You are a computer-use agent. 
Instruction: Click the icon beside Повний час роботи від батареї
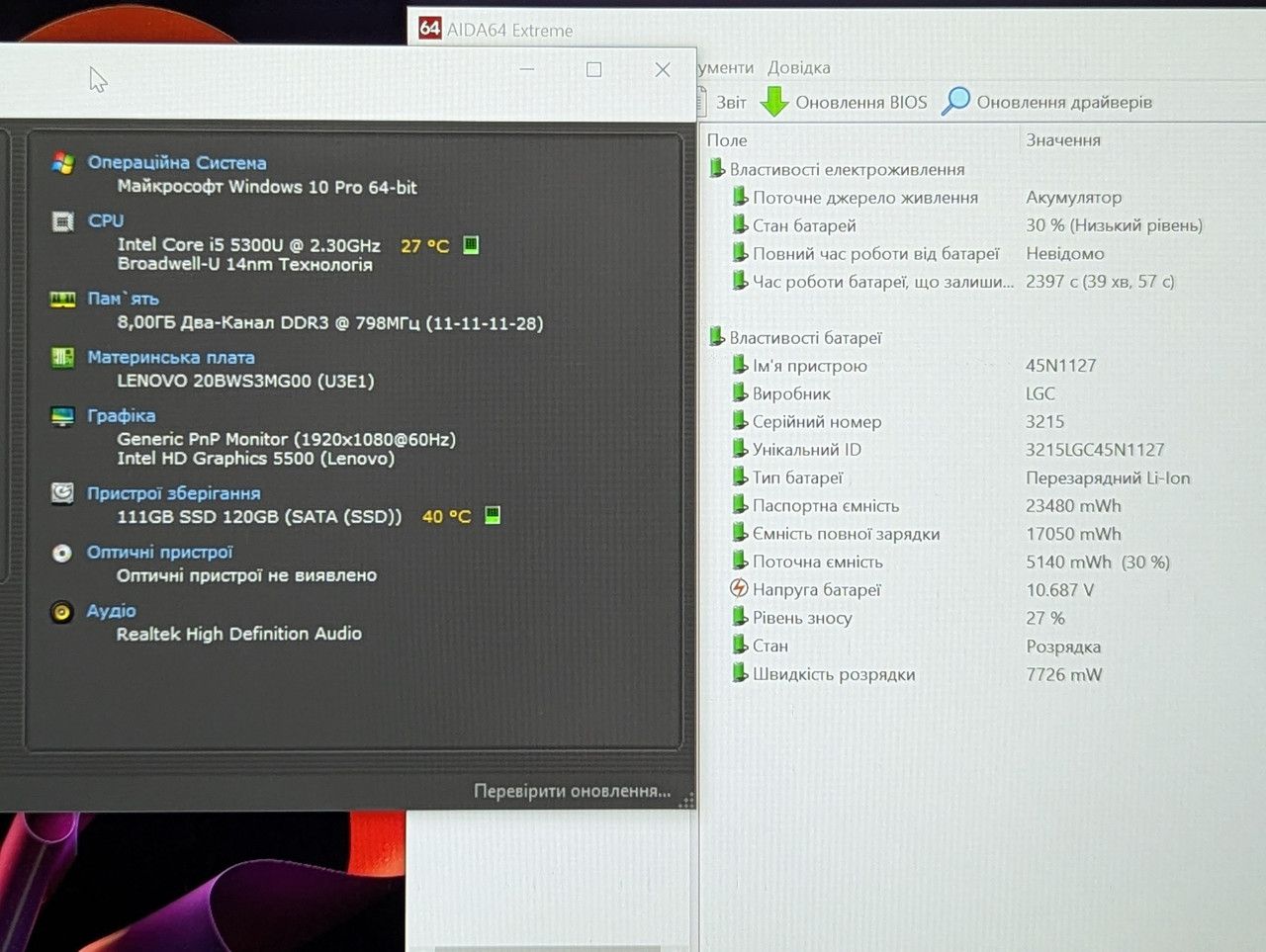pos(739,253)
